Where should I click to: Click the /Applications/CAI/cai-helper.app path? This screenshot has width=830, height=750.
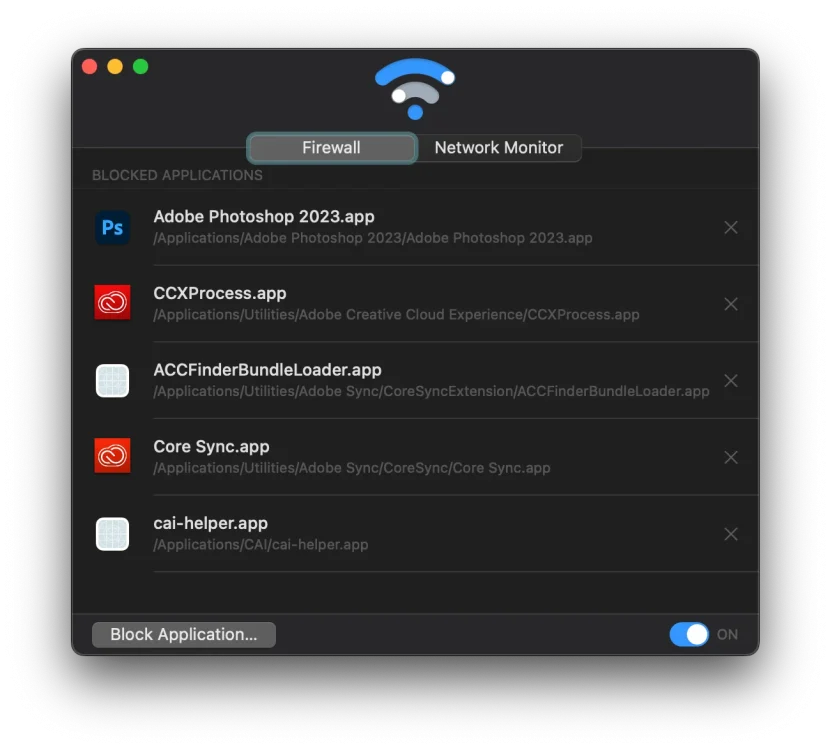[x=260, y=545]
